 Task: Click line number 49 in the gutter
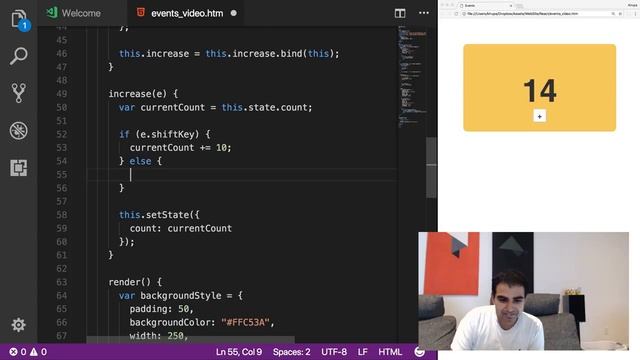(62, 94)
